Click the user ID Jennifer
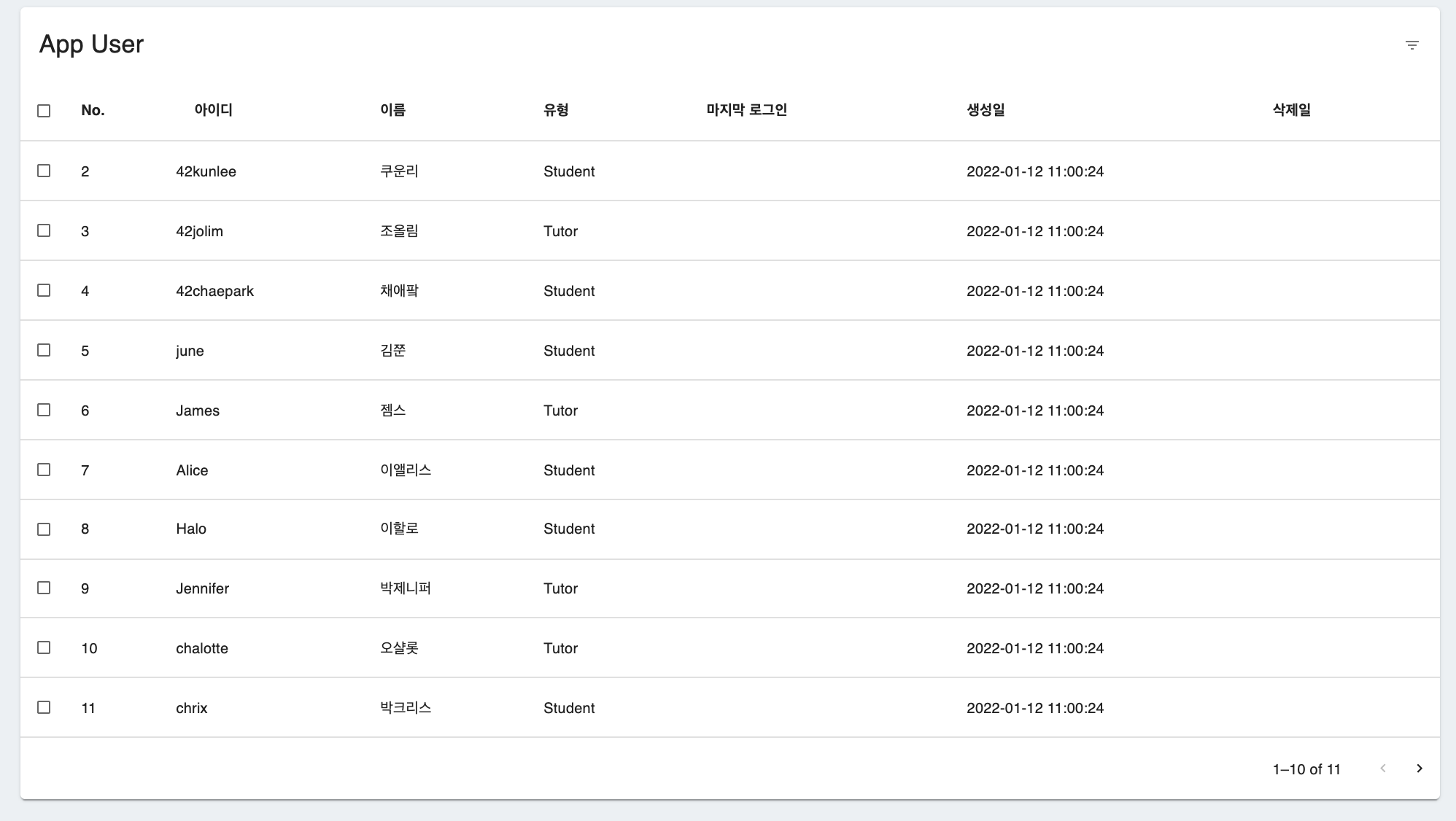This screenshot has width=1456, height=821. 202,588
